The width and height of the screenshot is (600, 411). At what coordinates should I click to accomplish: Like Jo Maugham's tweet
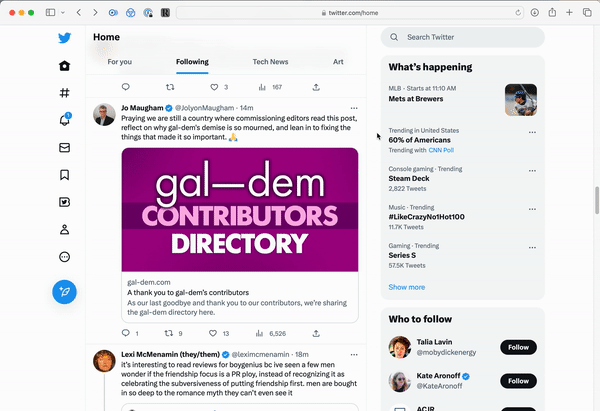pos(213,333)
